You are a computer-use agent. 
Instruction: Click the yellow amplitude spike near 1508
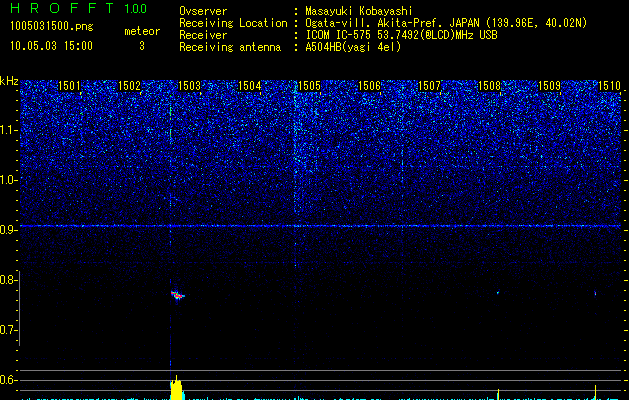498,394
